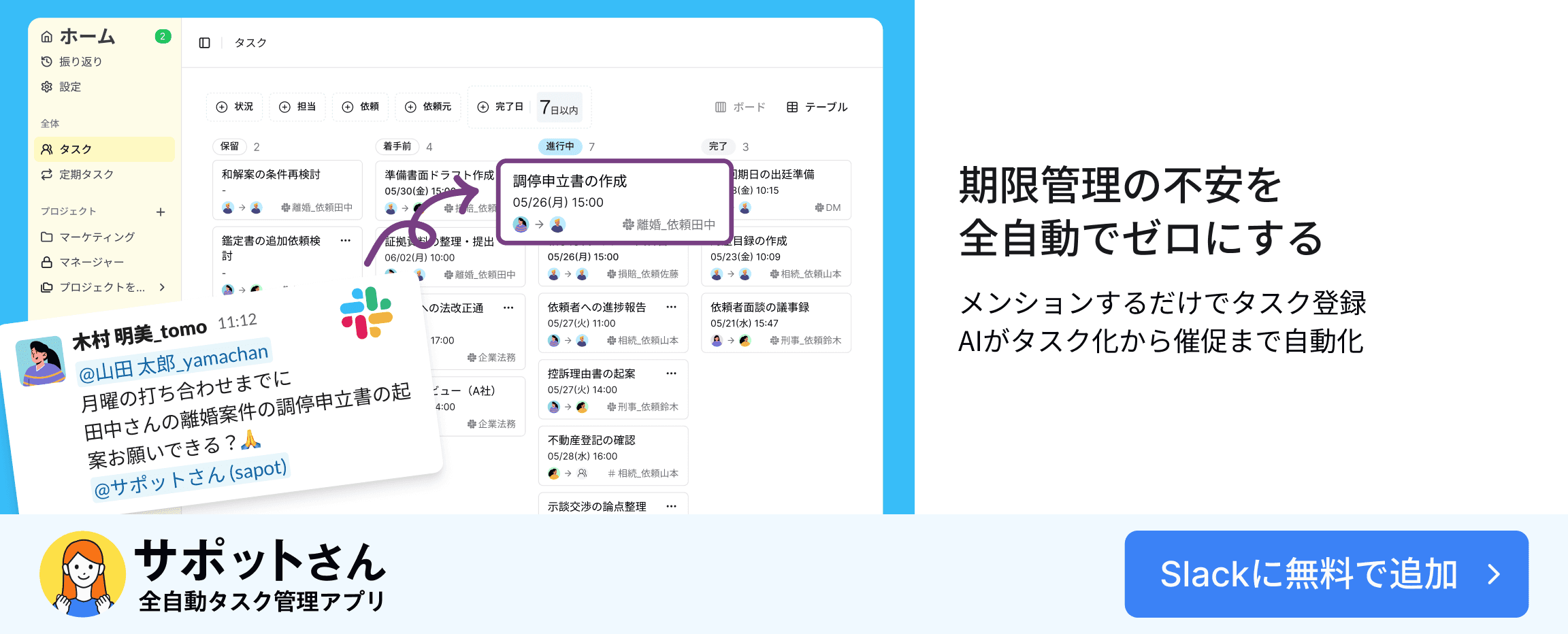
Task: Add 状況 status filter
Action: click(234, 107)
